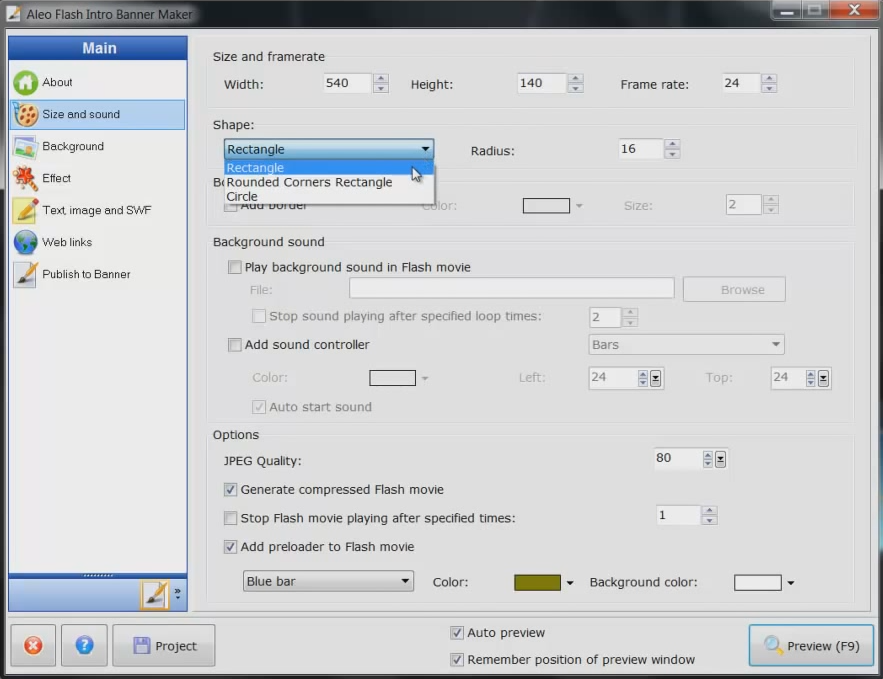The width and height of the screenshot is (883, 679).
Task: Click the Text, image and SWF pencil icon
Action: click(25, 210)
